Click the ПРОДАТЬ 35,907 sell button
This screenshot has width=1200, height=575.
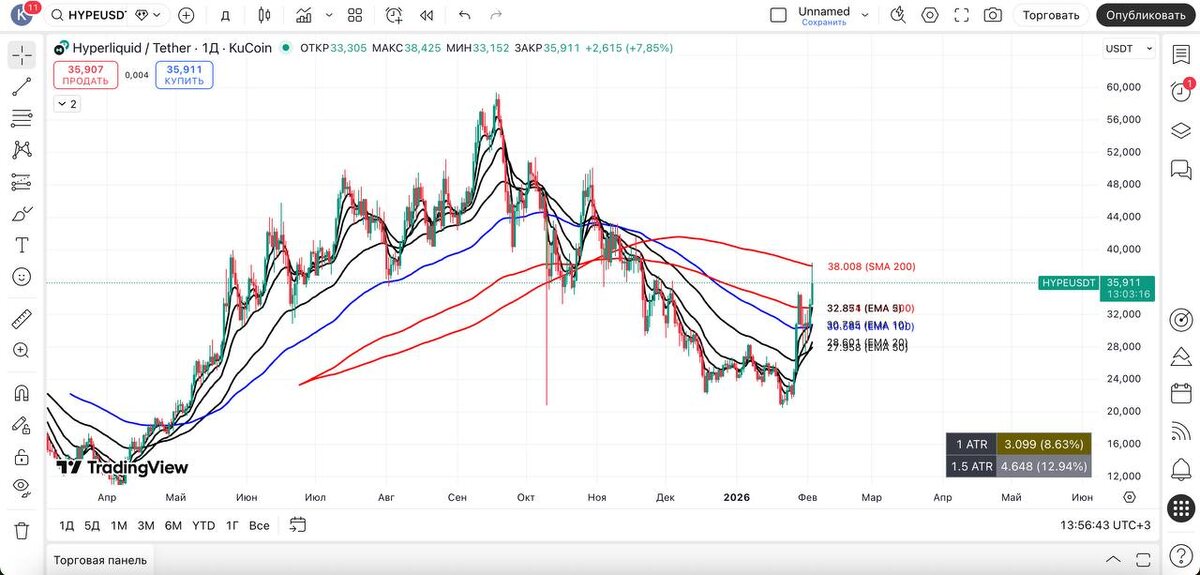[x=87, y=75]
